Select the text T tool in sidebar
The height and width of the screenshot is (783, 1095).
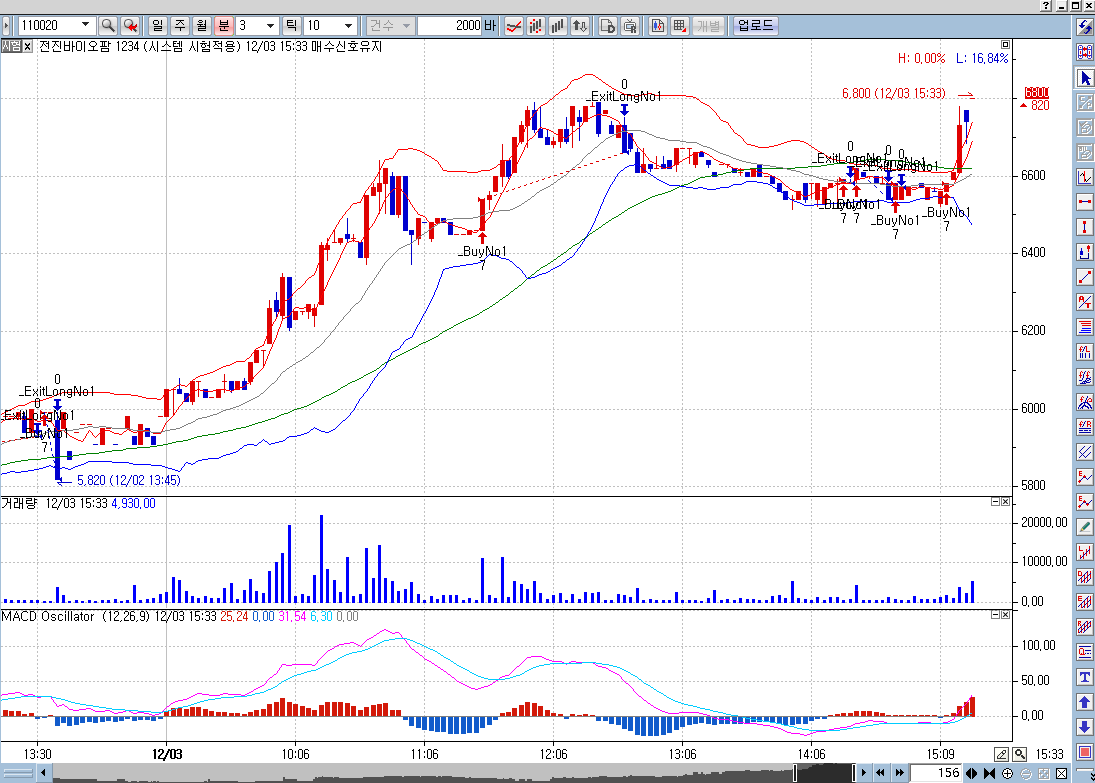(x=1084, y=677)
